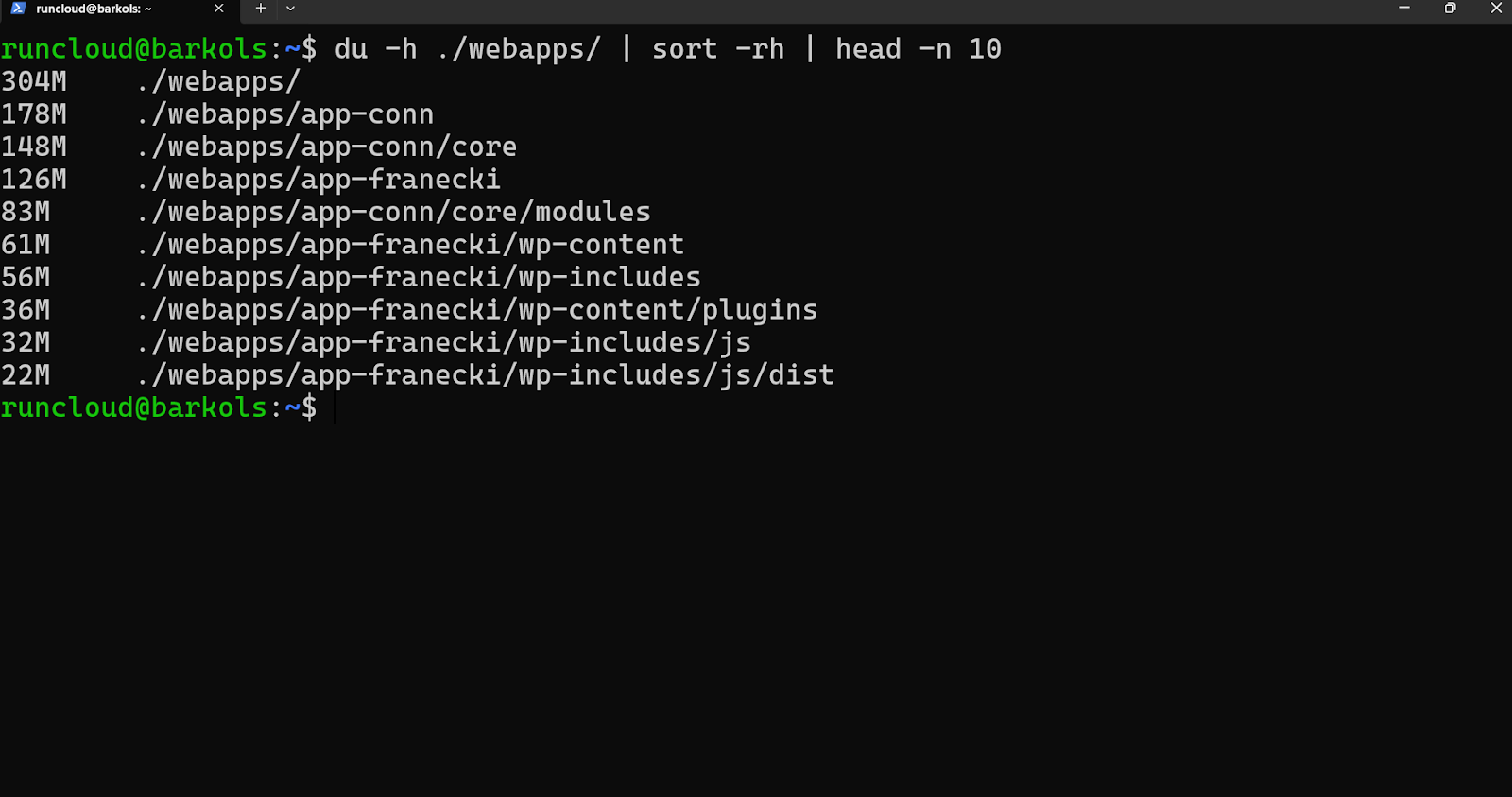
Task: Click the 304M ./webapps/ output line
Action: [x=151, y=82]
